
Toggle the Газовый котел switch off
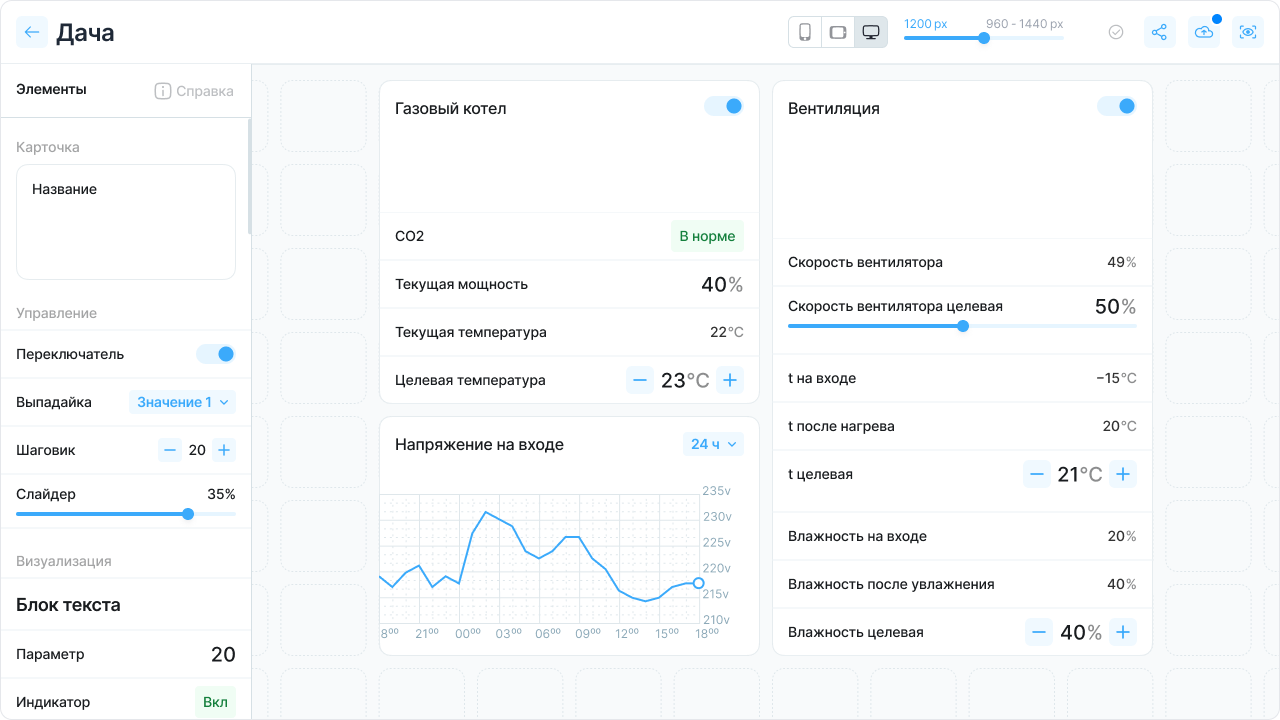(724, 106)
